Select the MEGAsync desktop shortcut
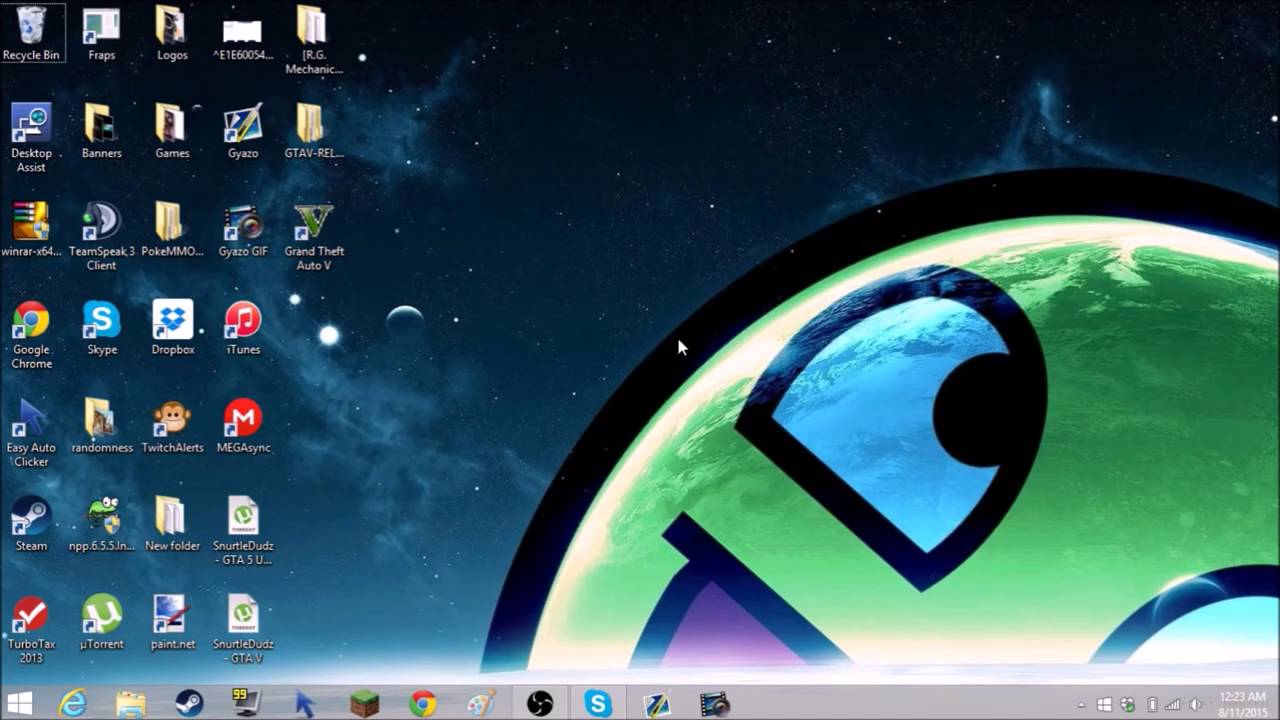 [242, 425]
